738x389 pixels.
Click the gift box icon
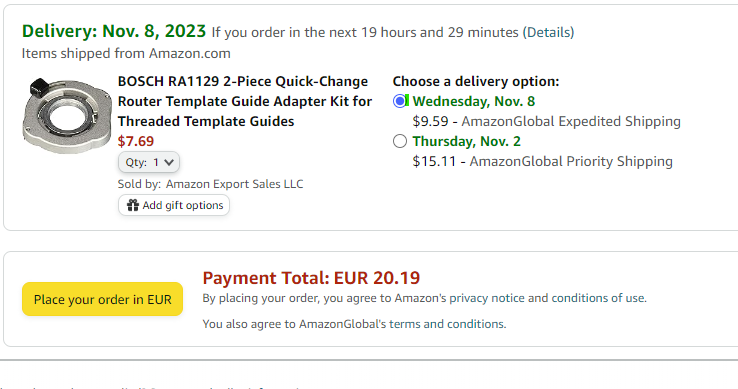click(133, 205)
